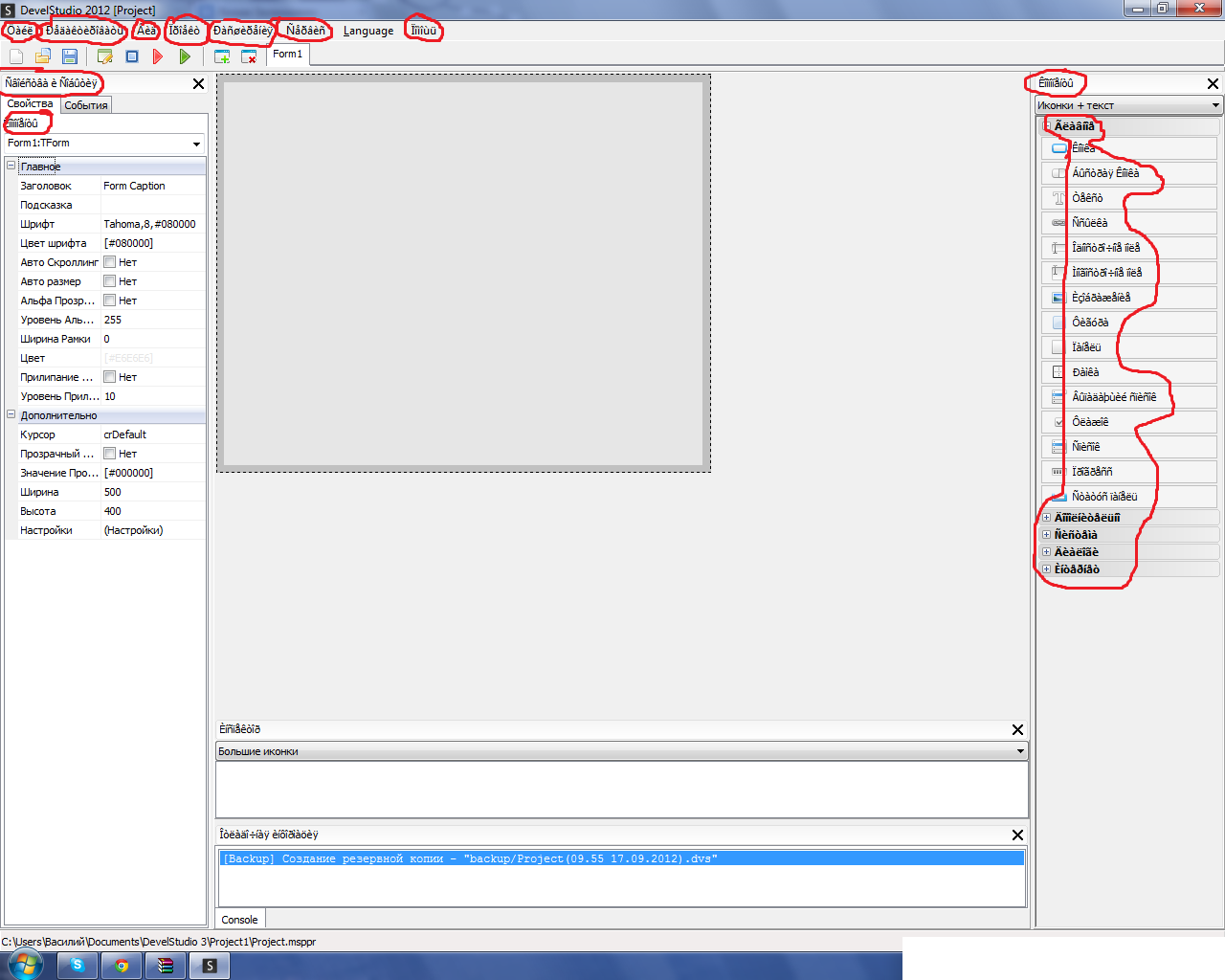The image size is (1225, 980).
Task: Choose the multi-line memo field component
Action: pos(1129,273)
